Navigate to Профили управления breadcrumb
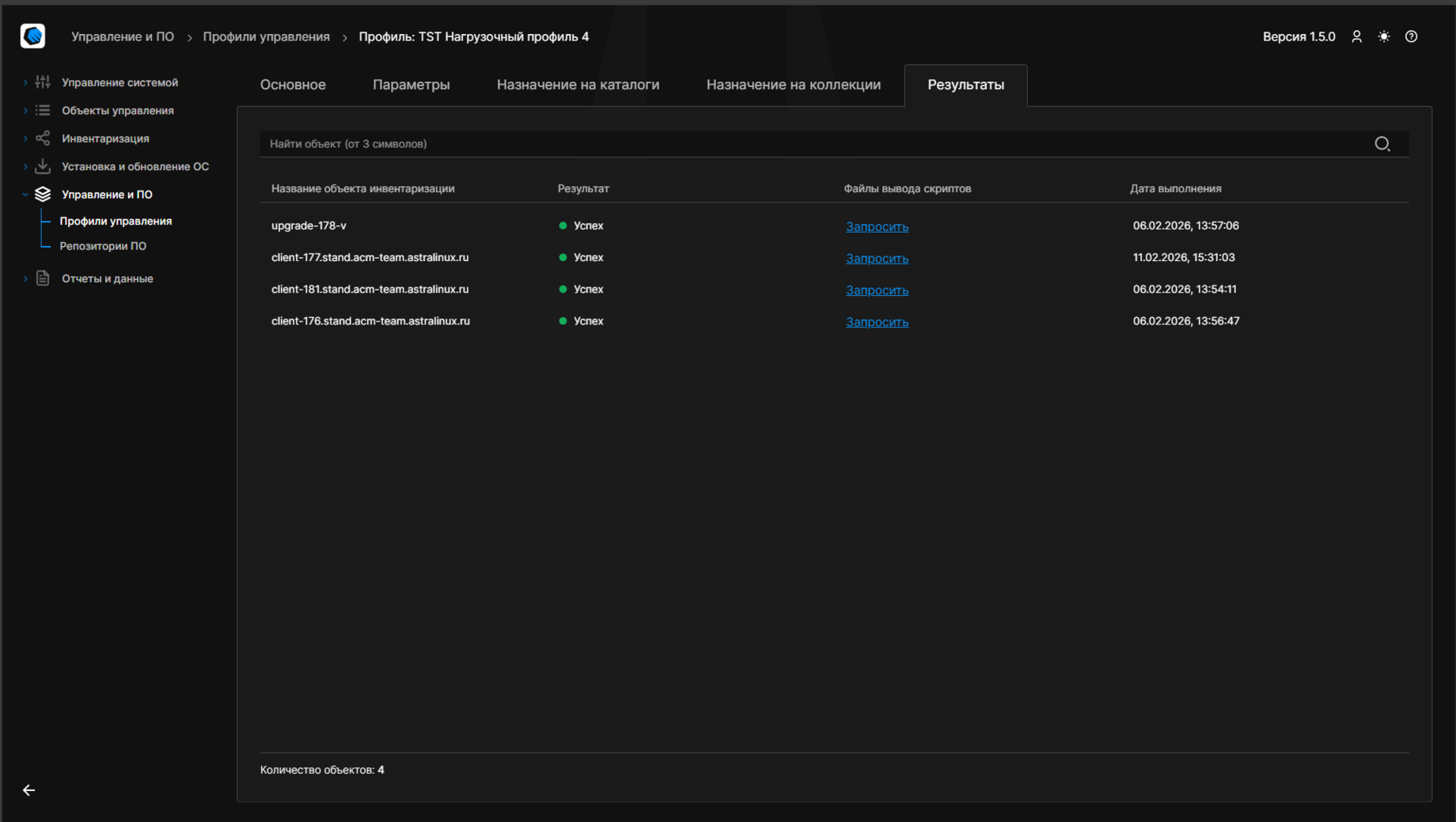The width and height of the screenshot is (1456, 822). click(x=266, y=36)
